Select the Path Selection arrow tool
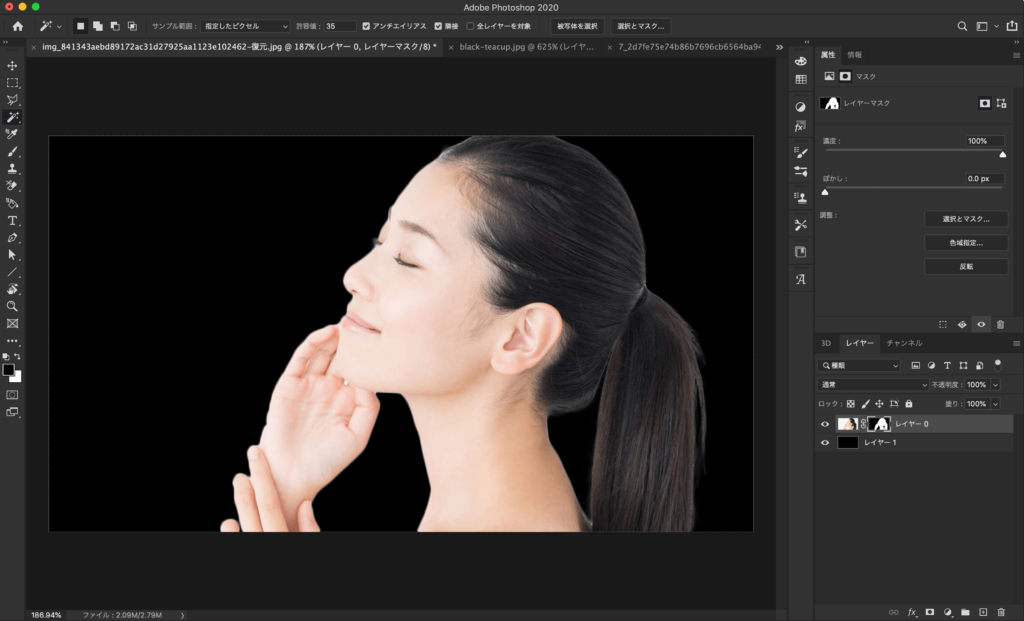Screen dimensions: 1024x621 point(12,255)
